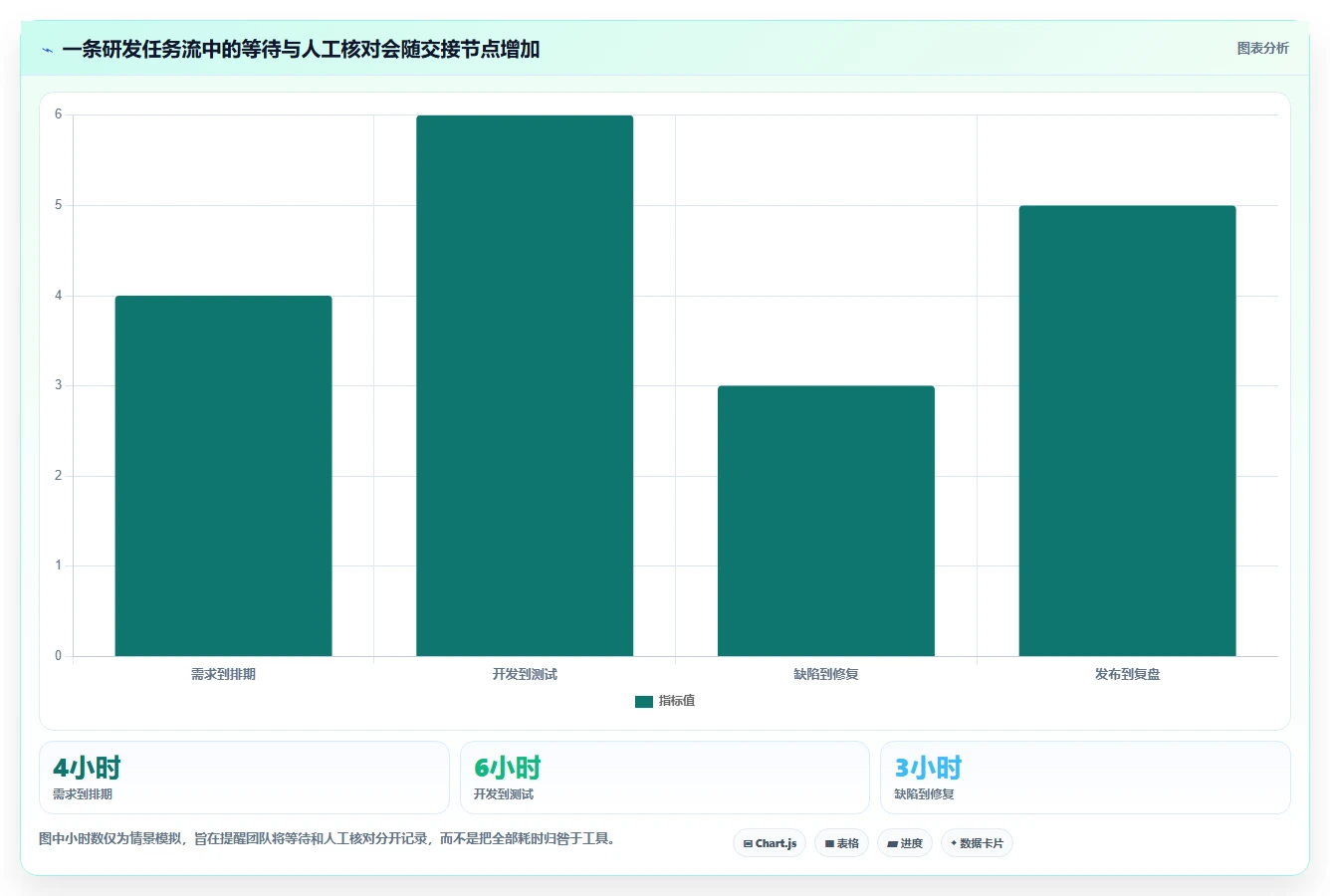Select the 缺陷到修复 bar in the chart
The width and height of the screenshot is (1330, 896).
pos(826,521)
